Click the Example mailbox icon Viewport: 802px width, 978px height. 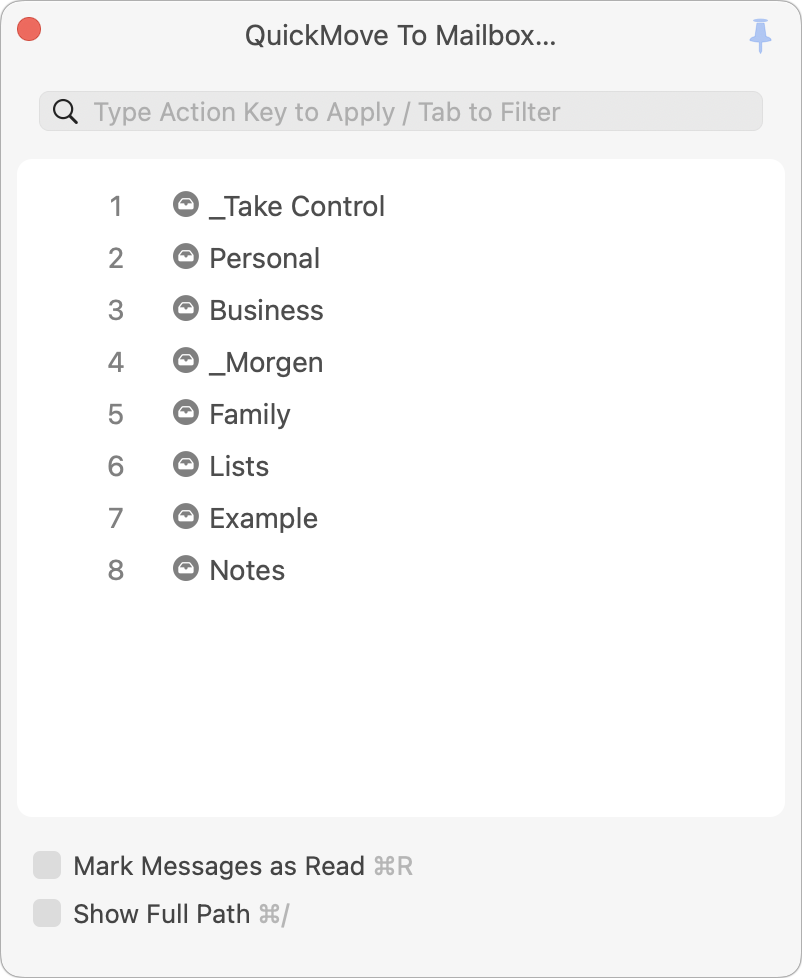click(x=186, y=517)
